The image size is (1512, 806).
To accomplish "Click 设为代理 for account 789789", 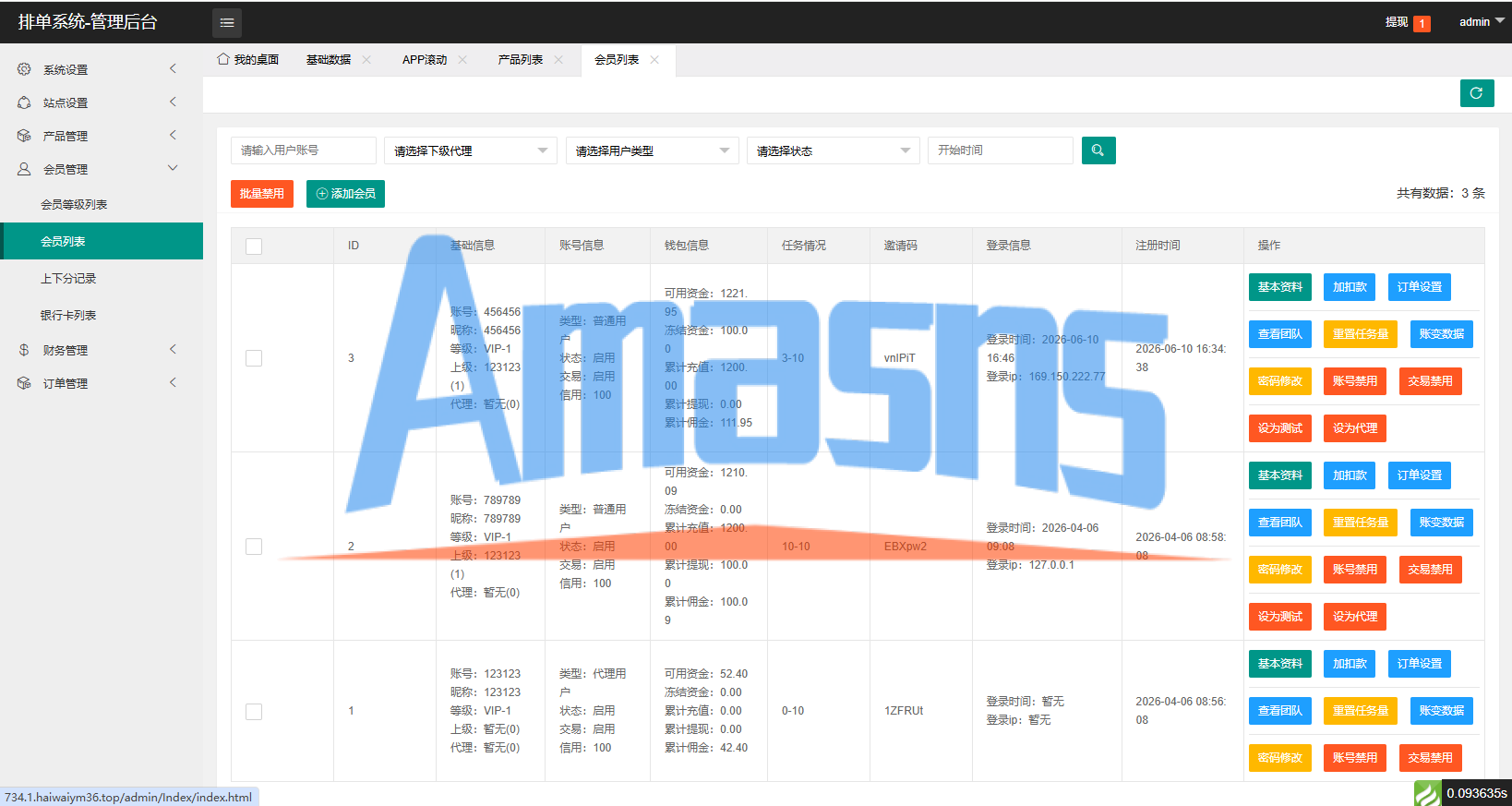I will pos(1355,617).
